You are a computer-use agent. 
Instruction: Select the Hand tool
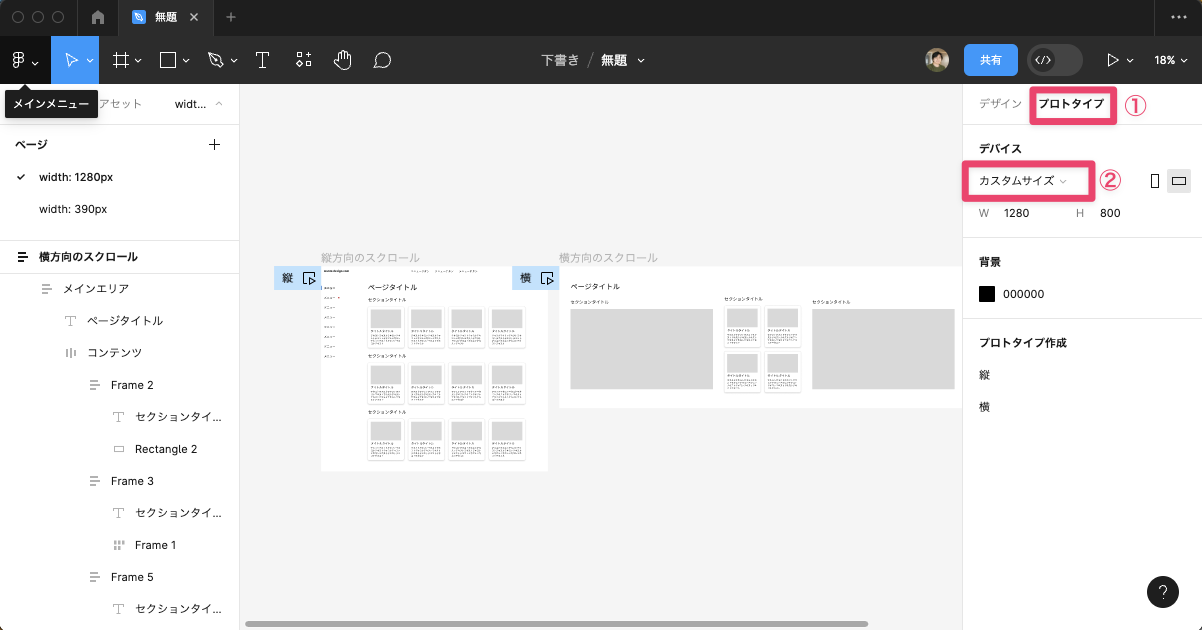tap(343, 60)
